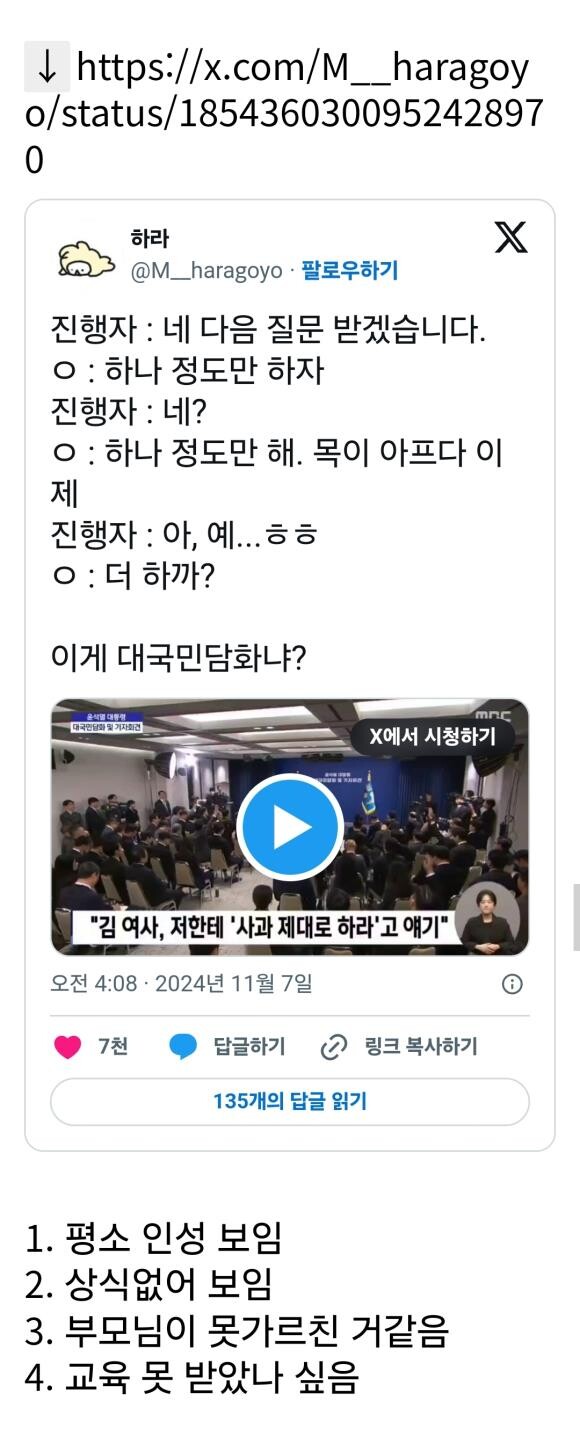Click the 하라 display name

coord(150,239)
